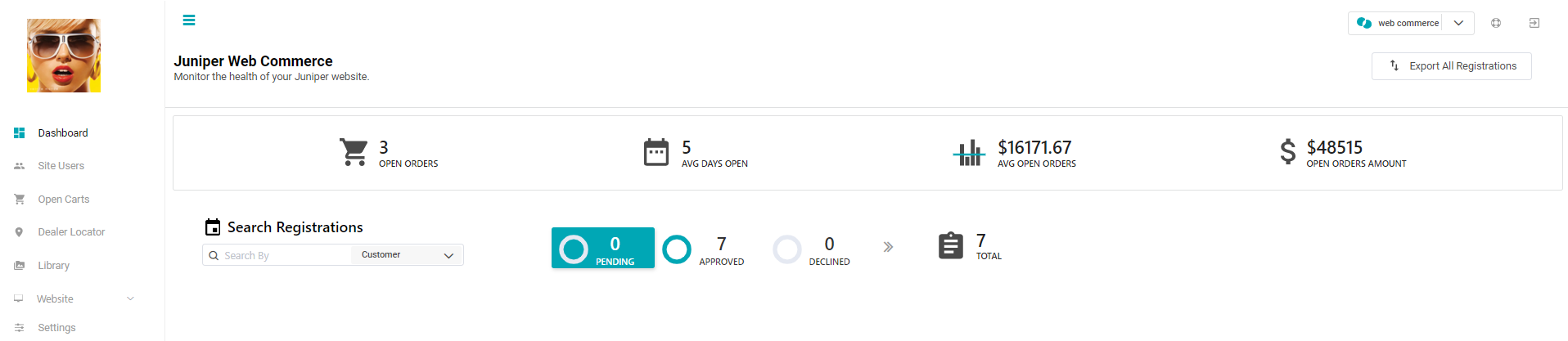
Task: Click the clipboard Total registrations icon
Action: (951, 246)
